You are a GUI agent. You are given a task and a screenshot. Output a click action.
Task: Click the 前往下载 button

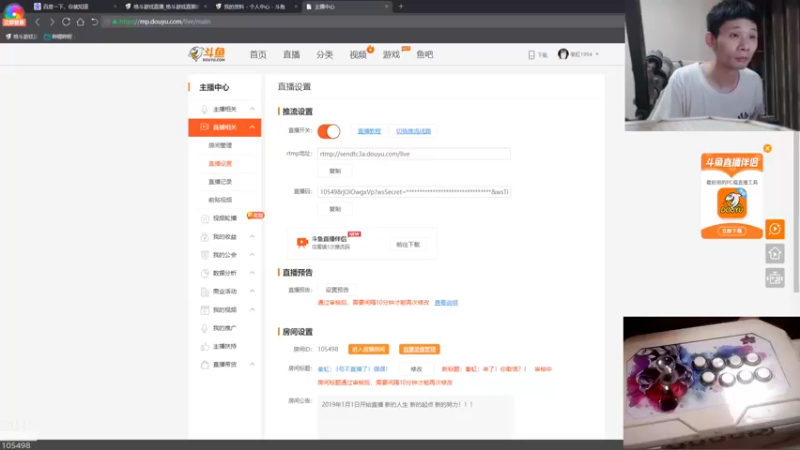pyautogui.click(x=408, y=244)
